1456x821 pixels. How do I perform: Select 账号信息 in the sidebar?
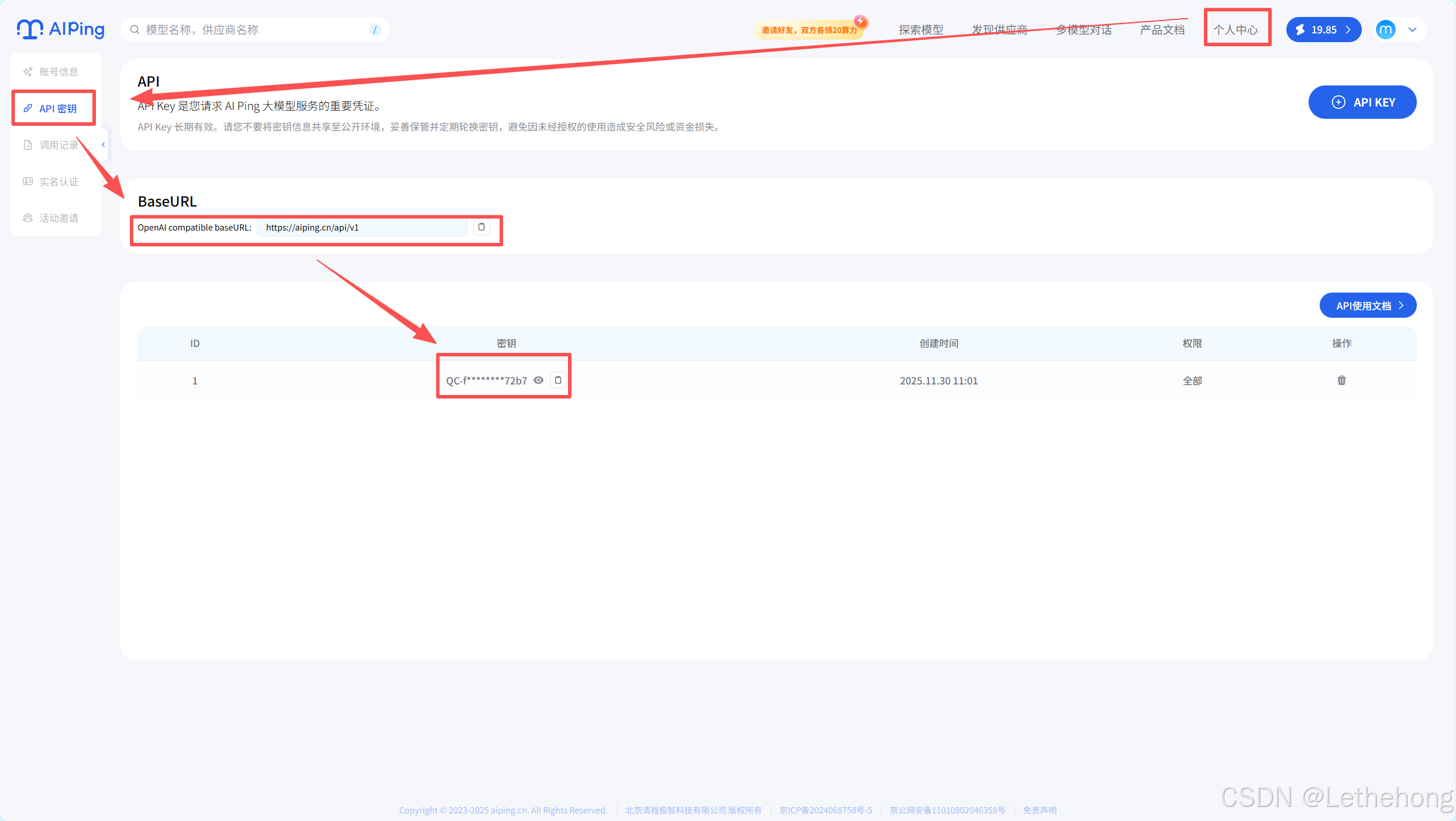58,72
